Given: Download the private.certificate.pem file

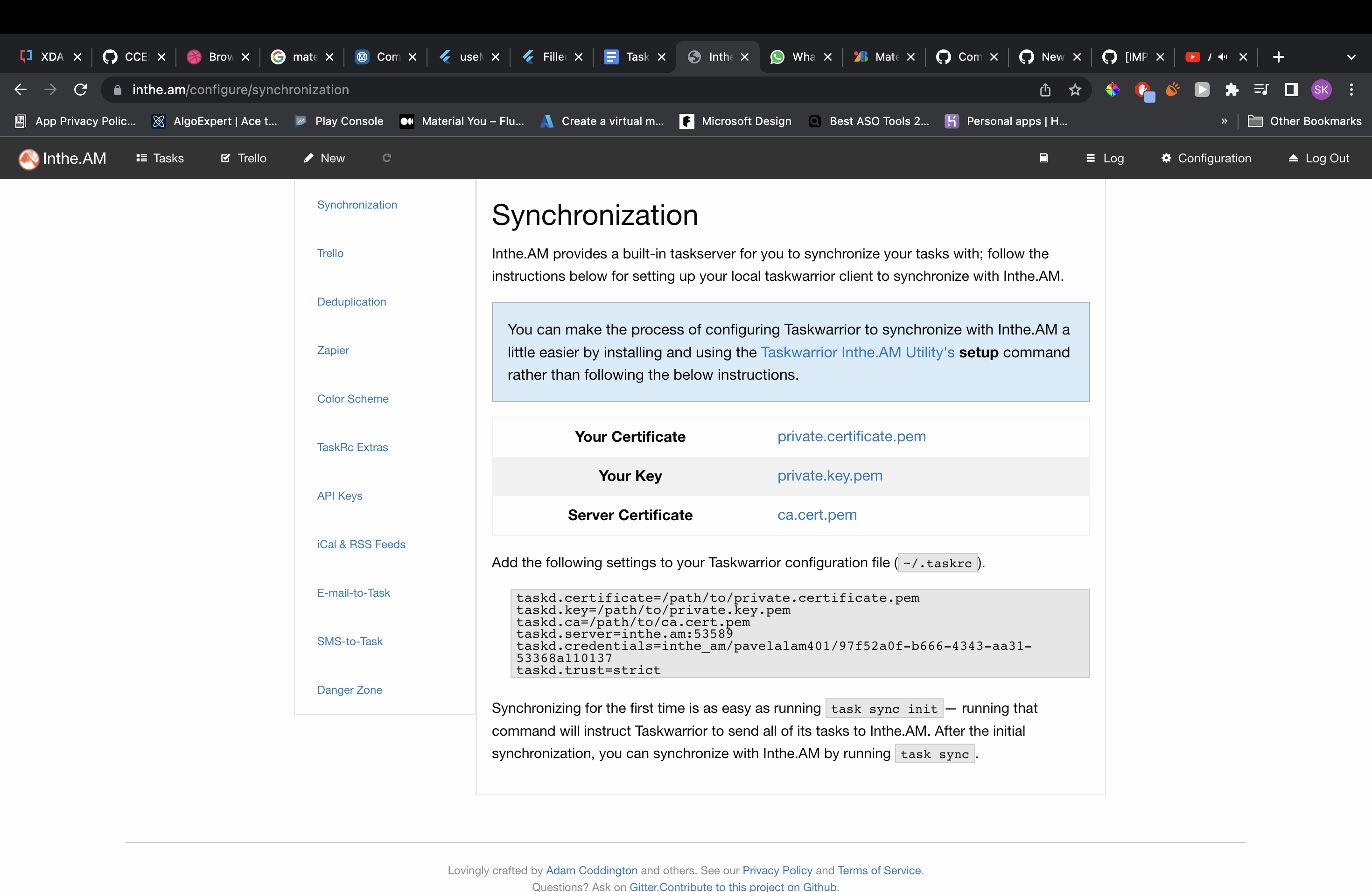Looking at the screenshot, I should 852,437.
